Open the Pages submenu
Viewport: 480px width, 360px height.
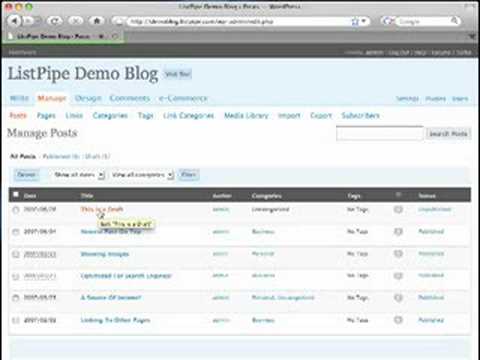[46, 116]
